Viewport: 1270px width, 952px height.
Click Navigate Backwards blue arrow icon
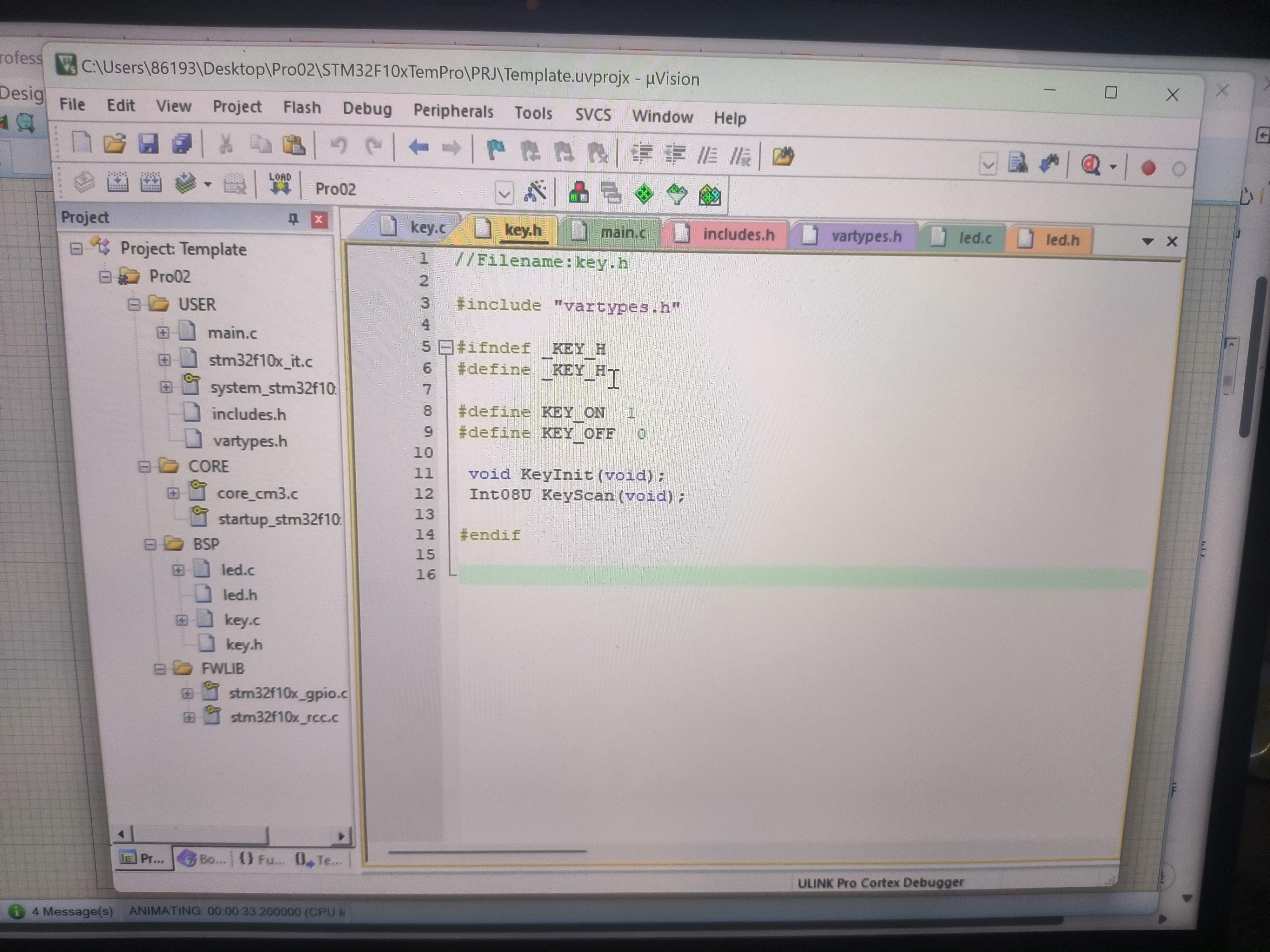tap(418, 148)
